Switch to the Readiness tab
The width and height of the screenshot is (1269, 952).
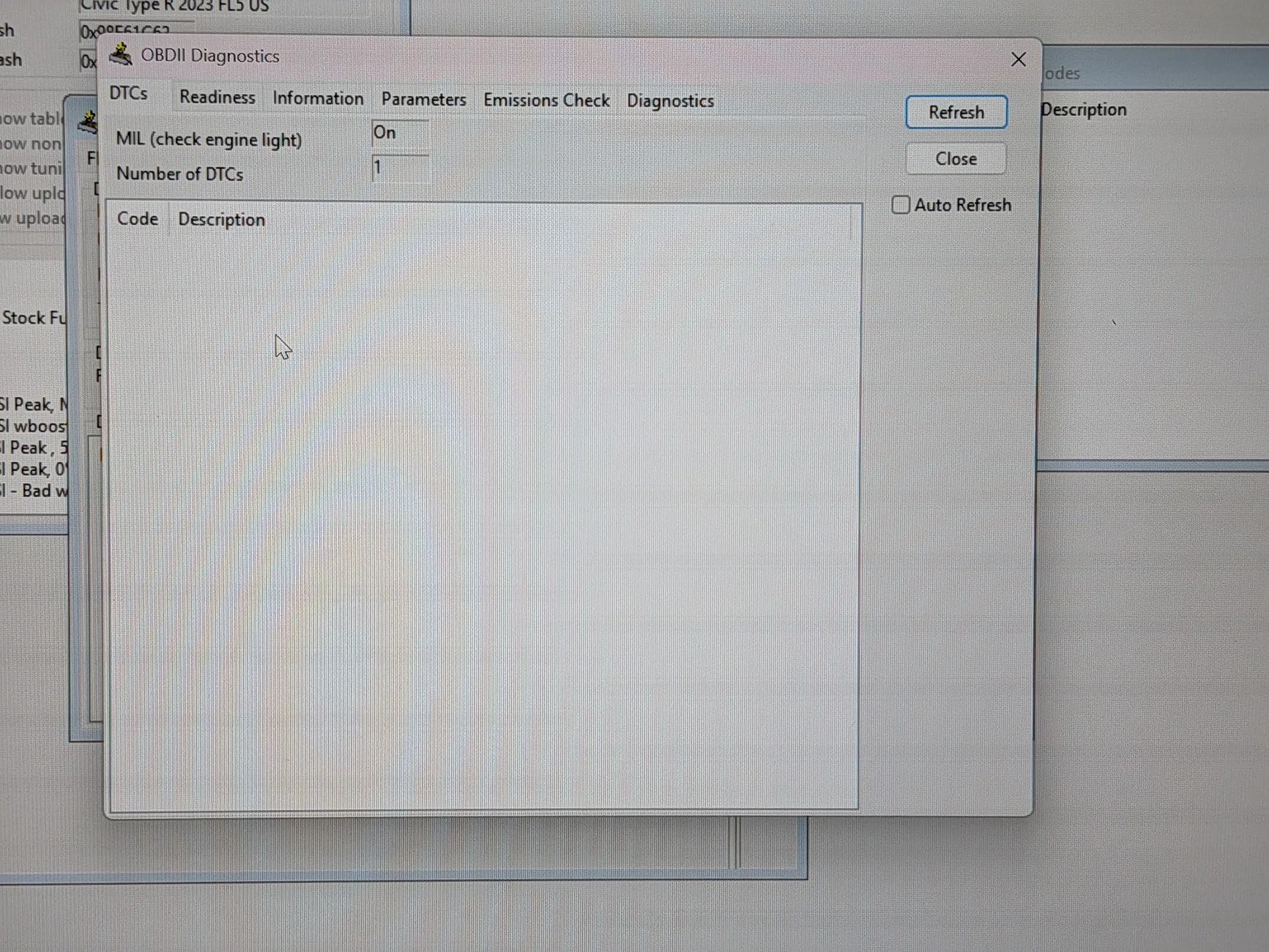[x=217, y=97]
